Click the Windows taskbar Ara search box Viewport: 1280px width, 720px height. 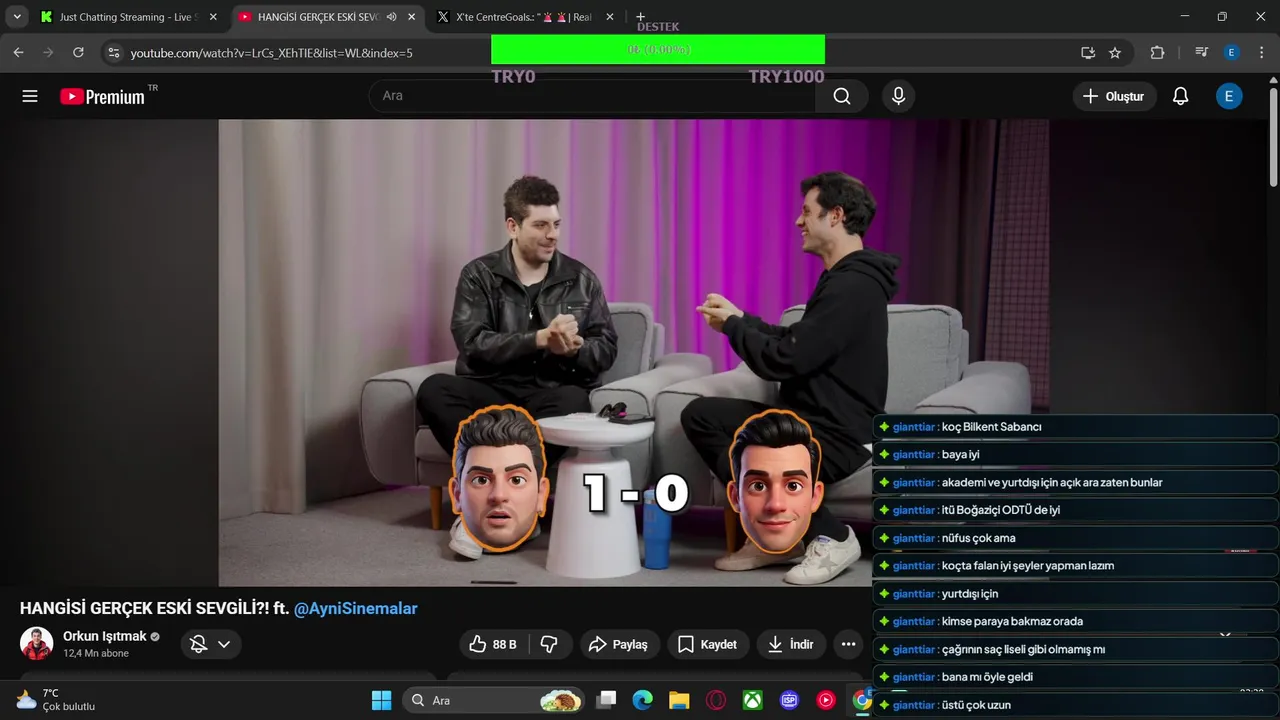[495, 700]
